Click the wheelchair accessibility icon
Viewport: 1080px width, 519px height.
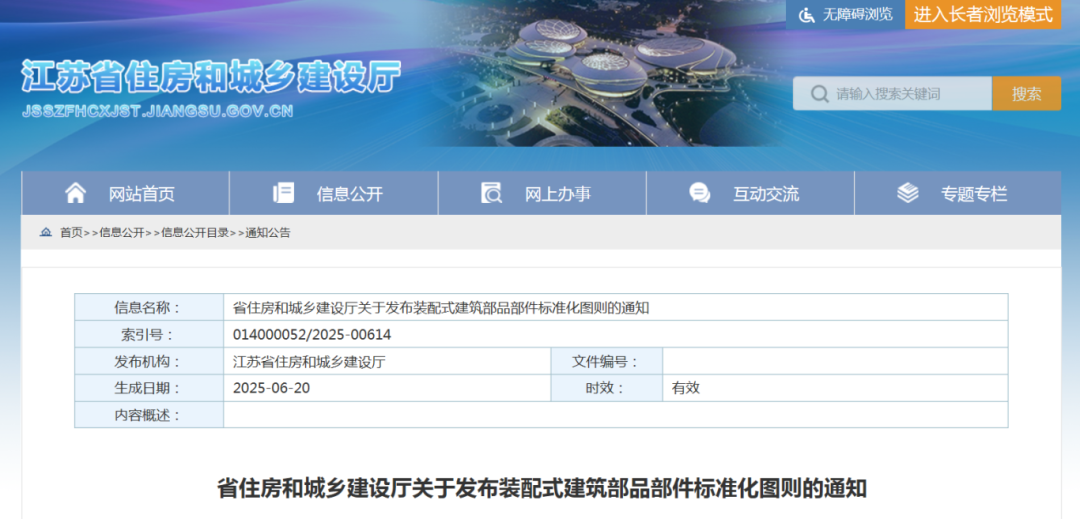[x=807, y=14]
